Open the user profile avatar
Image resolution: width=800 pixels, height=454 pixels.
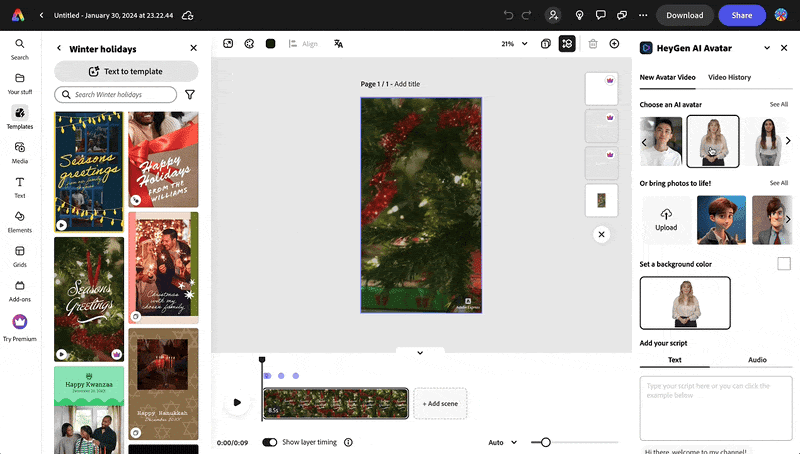tap(781, 15)
